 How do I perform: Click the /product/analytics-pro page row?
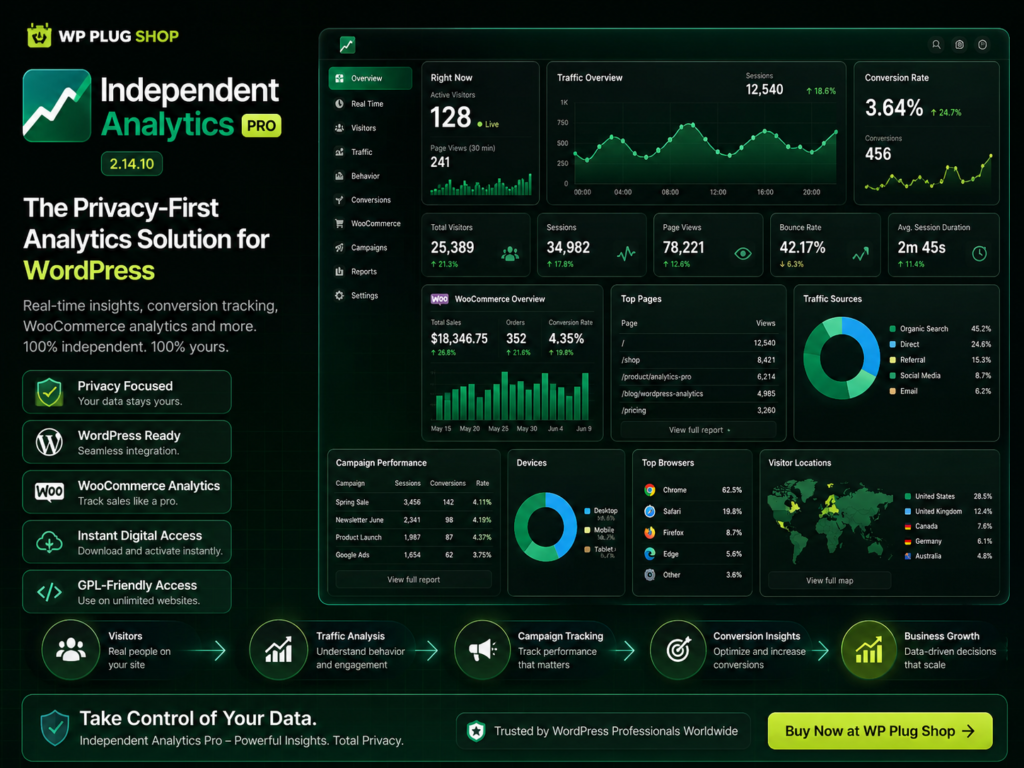[x=698, y=377]
